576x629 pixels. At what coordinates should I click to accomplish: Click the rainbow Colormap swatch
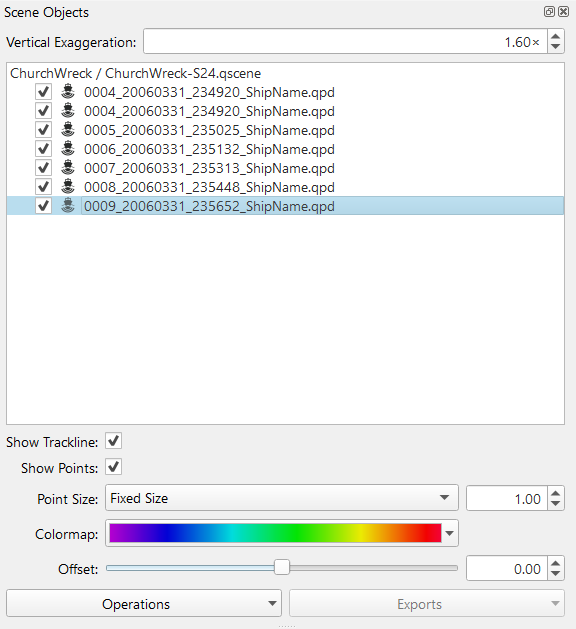(275, 533)
